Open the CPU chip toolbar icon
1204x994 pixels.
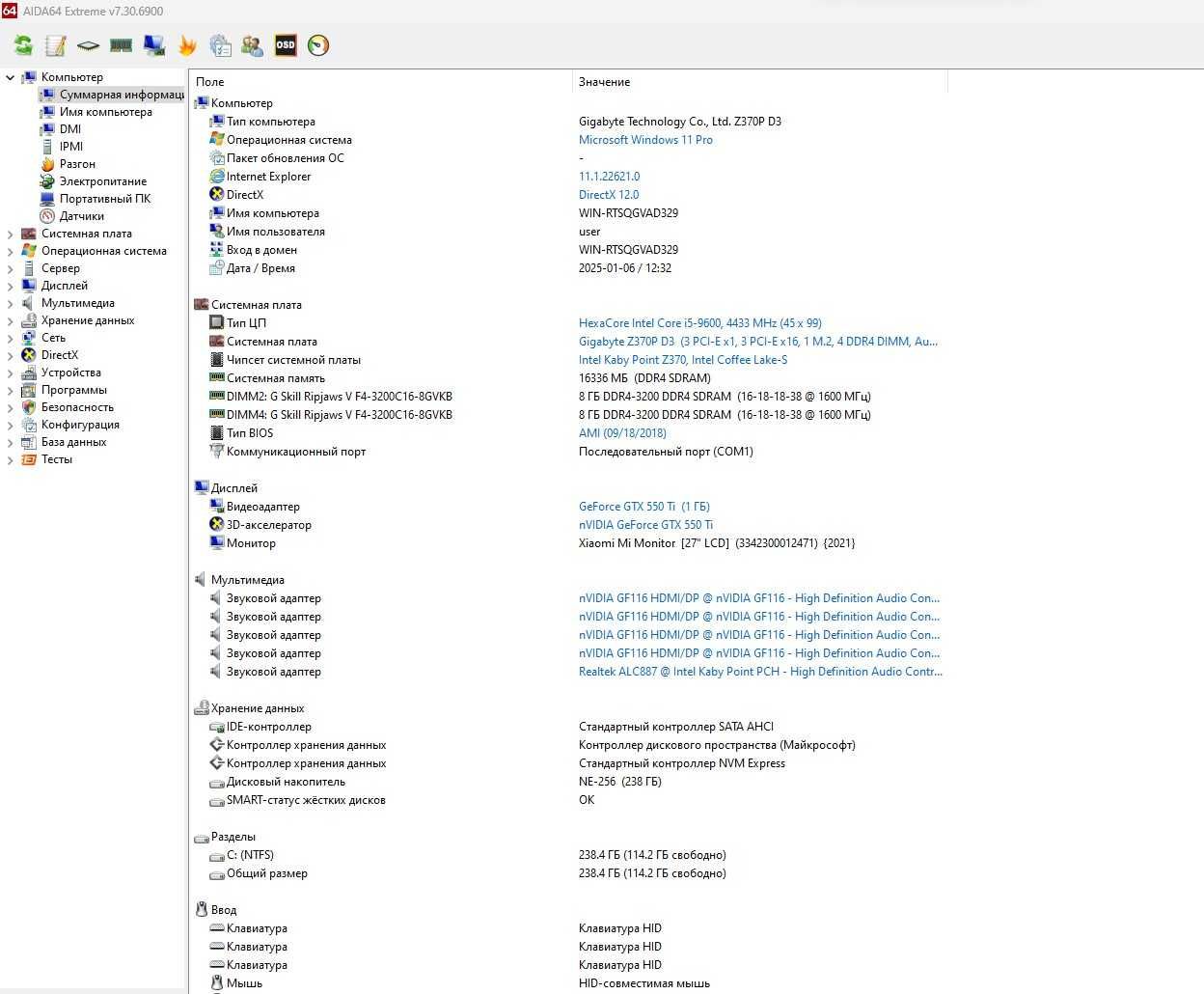[x=89, y=45]
